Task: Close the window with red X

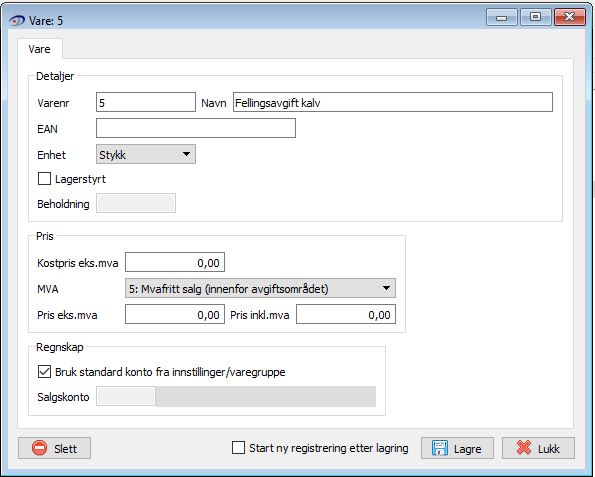Action: pos(570,17)
